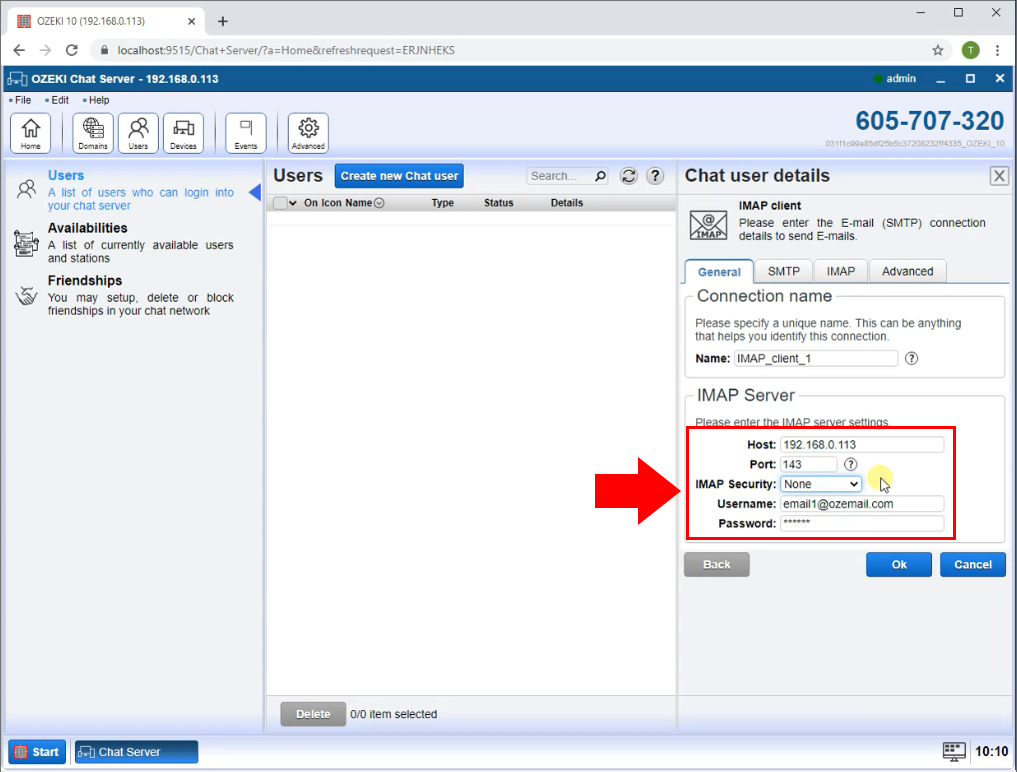Screen dimensions: 1017x772
Task: Select the Users icon in the toolbar
Action: click(x=138, y=131)
